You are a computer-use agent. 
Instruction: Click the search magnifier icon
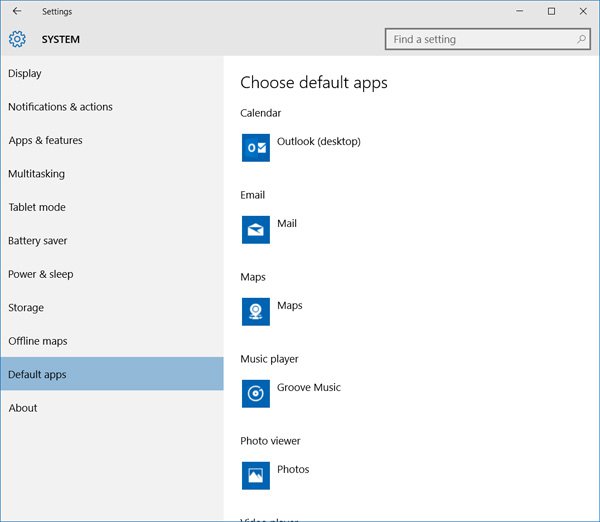pos(581,40)
